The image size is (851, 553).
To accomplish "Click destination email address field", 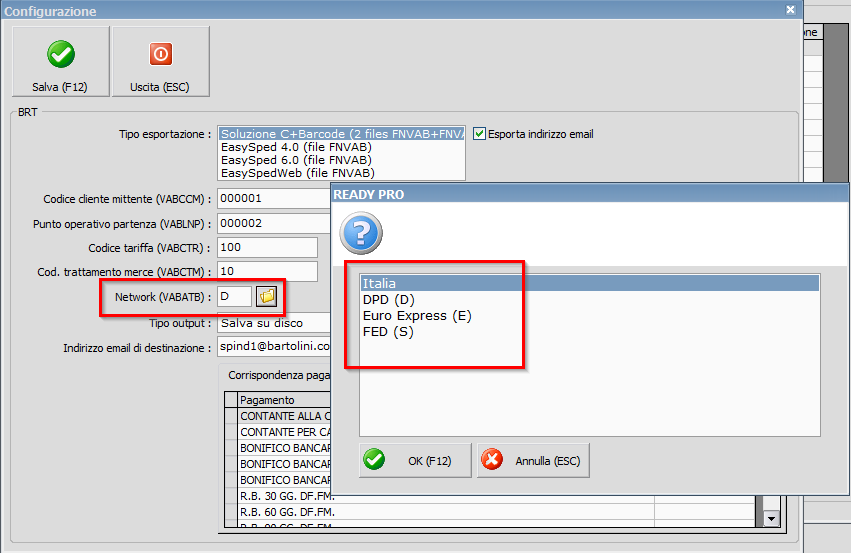I will click(274, 346).
